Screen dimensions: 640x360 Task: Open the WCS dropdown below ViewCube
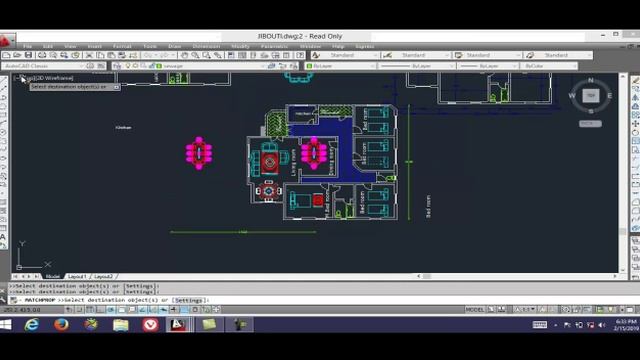point(590,124)
